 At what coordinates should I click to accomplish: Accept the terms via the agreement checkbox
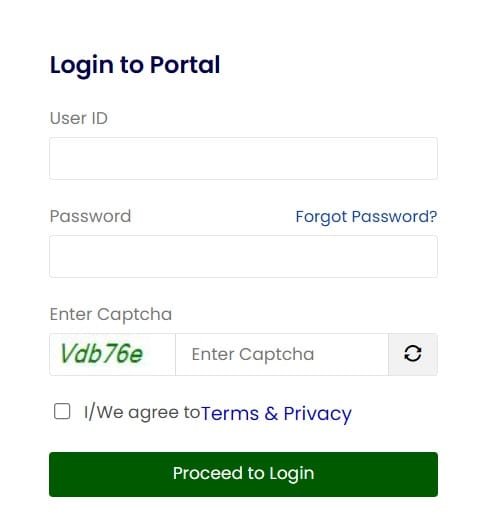coord(62,411)
